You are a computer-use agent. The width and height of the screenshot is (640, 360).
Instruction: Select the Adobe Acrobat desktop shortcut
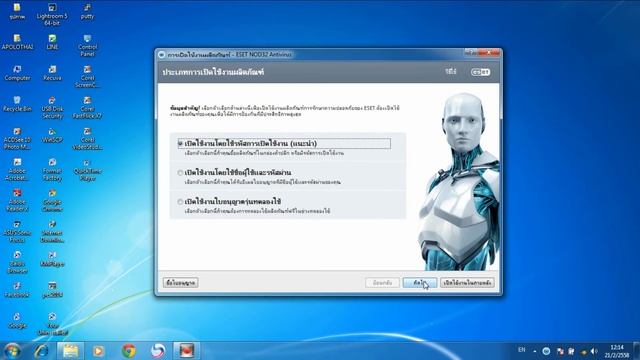pyautogui.click(x=17, y=170)
